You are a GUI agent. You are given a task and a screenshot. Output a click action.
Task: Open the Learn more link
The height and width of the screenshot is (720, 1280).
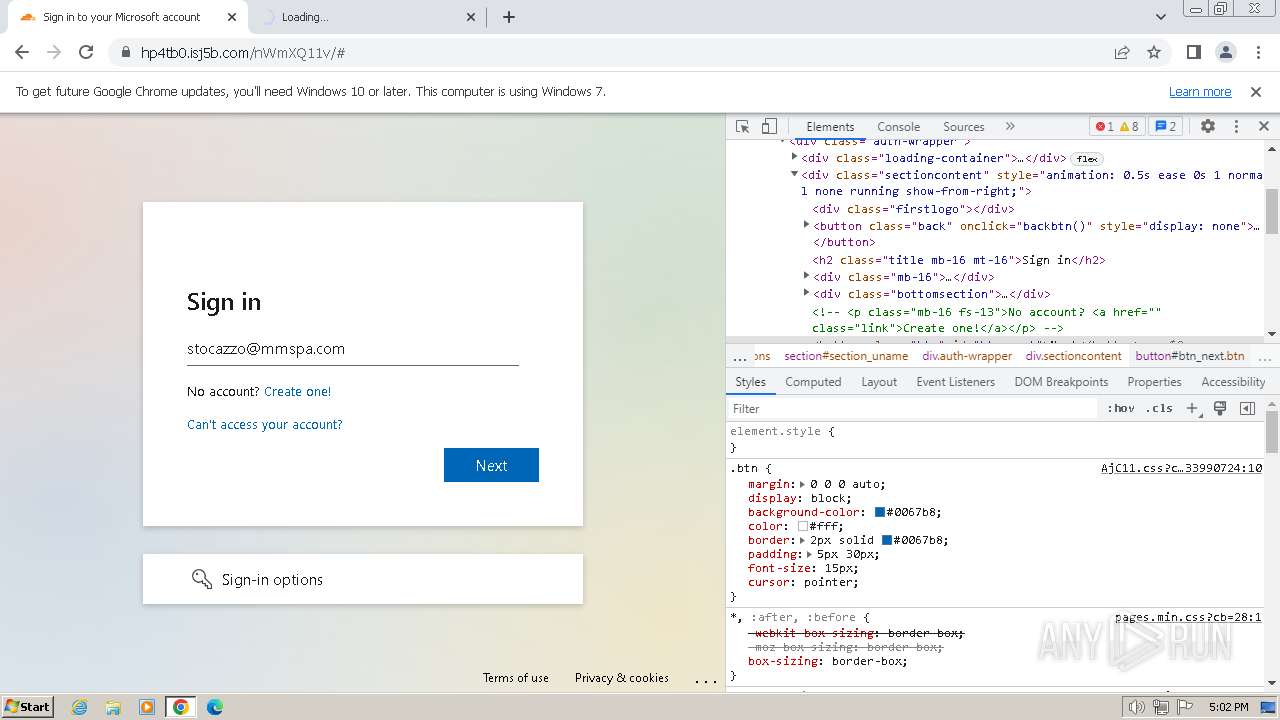click(x=1200, y=92)
